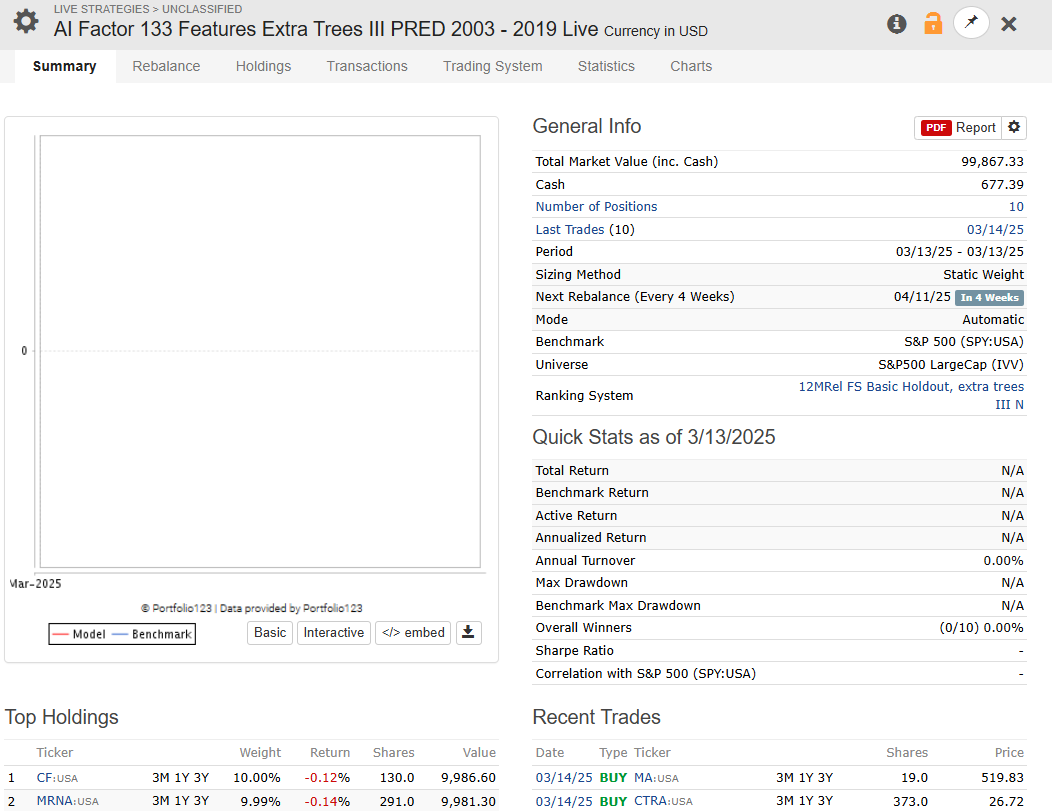The image size is (1052, 811).
Task: Open the MRNA:USA ticker in Top Holdings
Action: click(67, 801)
